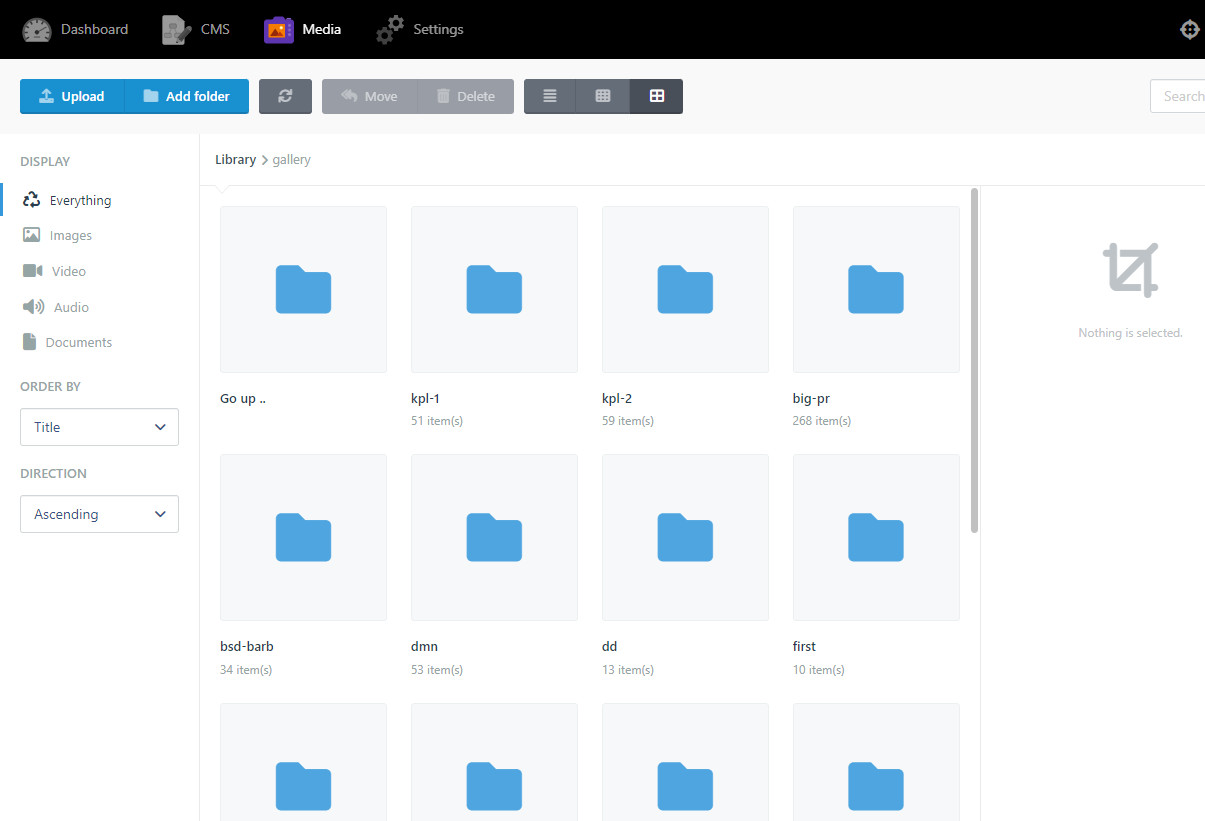This screenshot has width=1205, height=821.
Task: Select the dmn folder icon
Action: (494, 537)
